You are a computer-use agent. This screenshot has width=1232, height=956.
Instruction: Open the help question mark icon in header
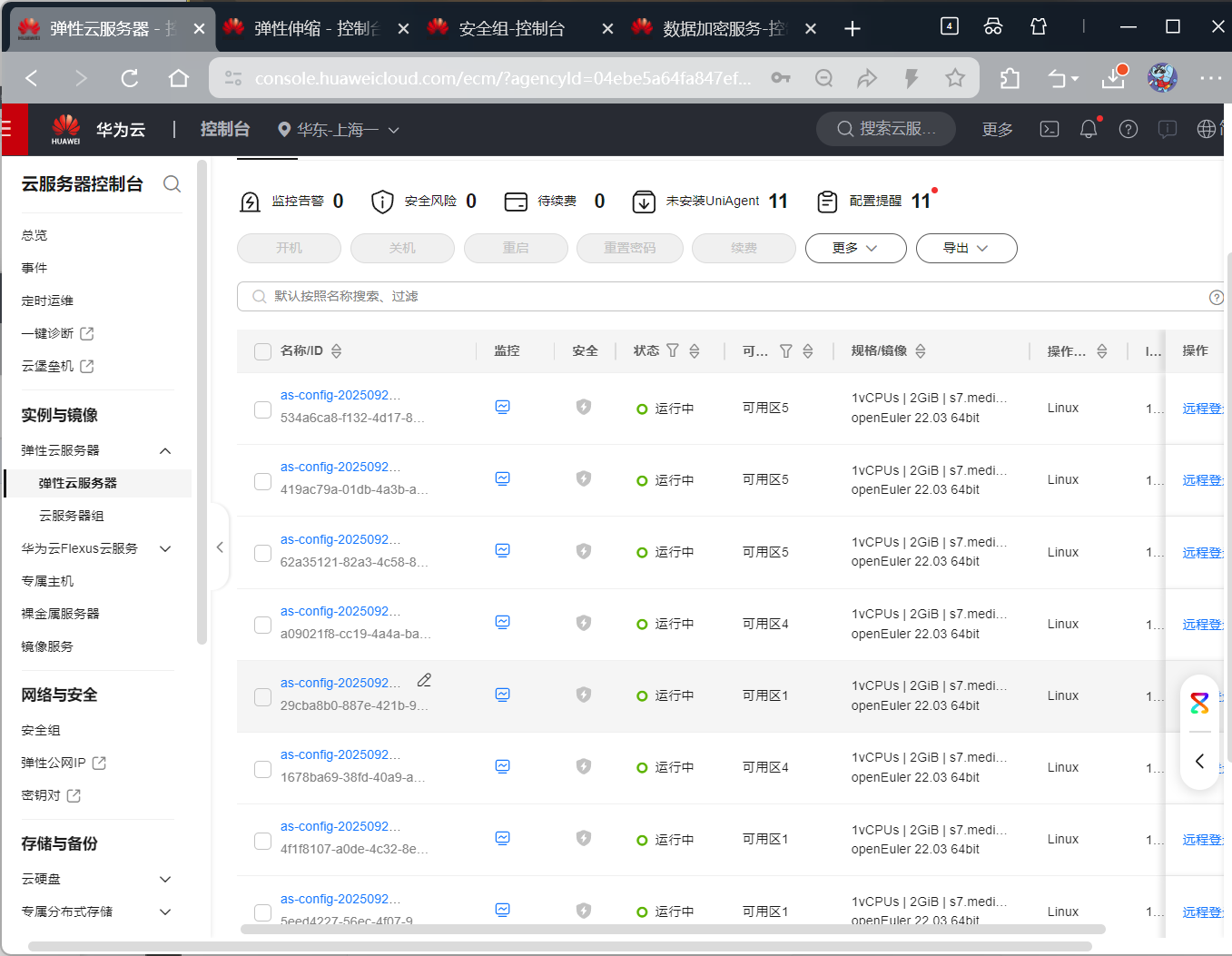[x=1129, y=129]
